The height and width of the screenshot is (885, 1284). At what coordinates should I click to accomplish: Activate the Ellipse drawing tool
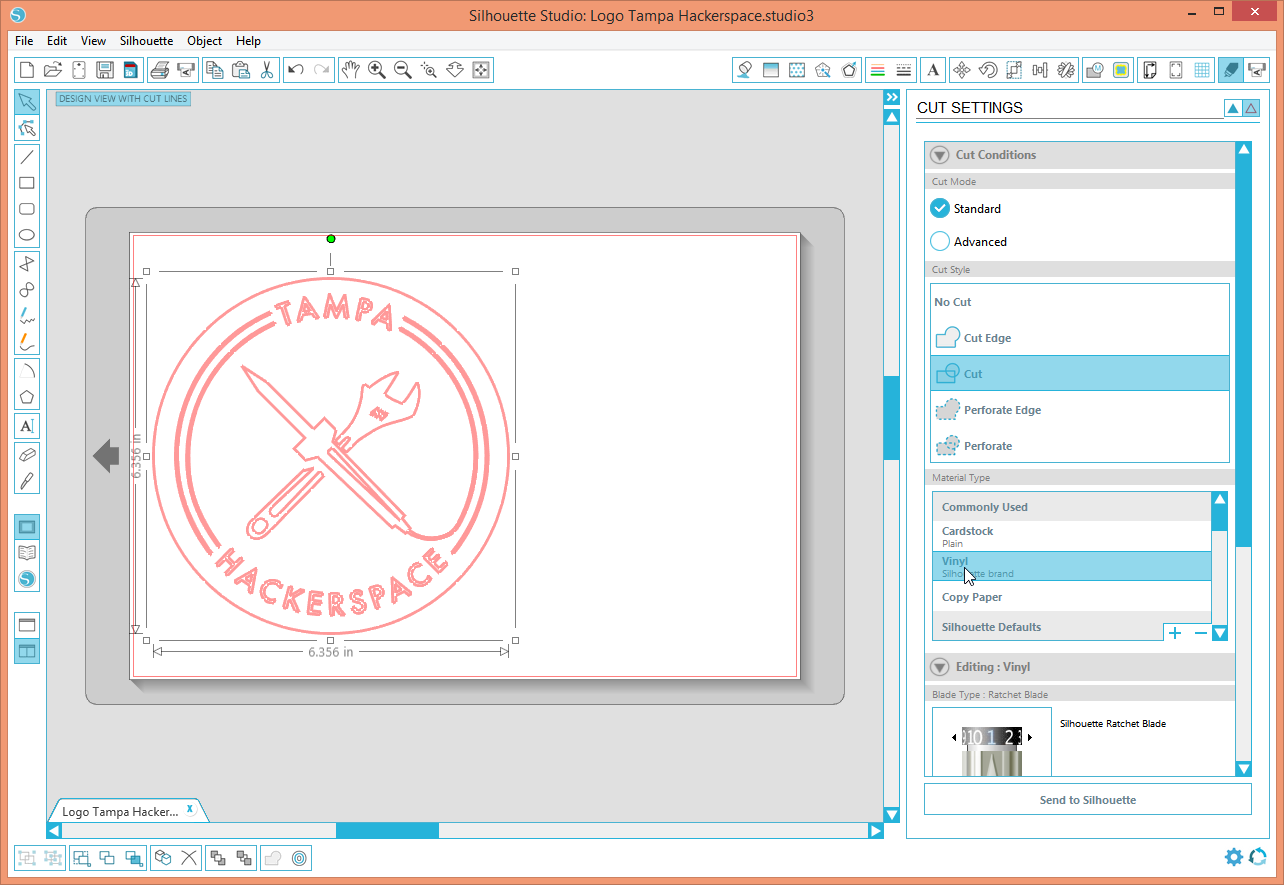click(27, 234)
